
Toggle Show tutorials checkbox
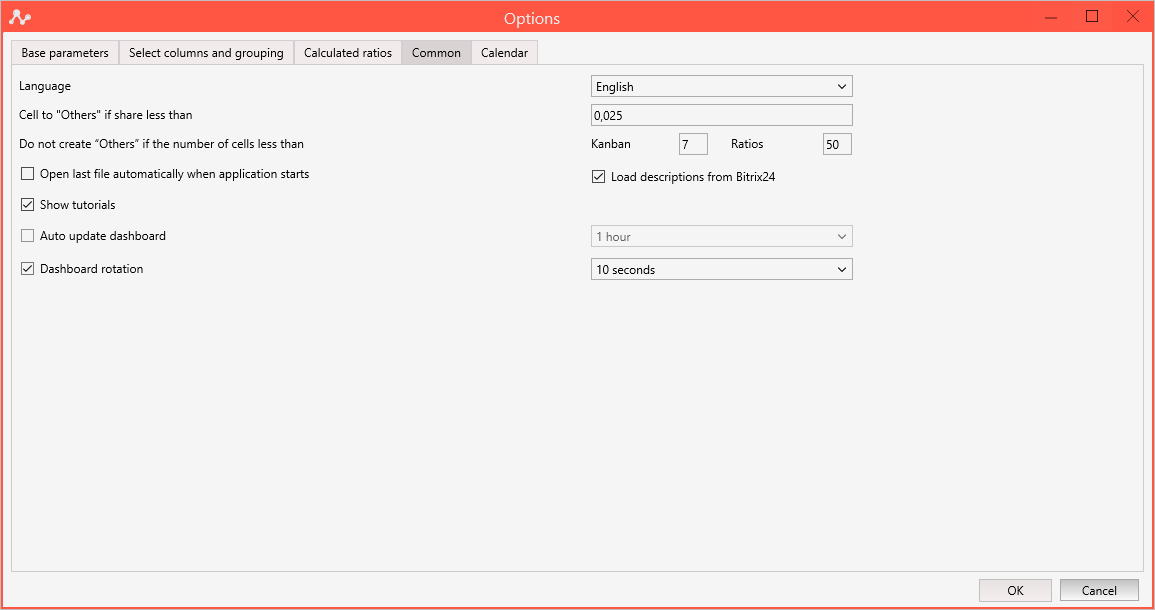coord(28,205)
